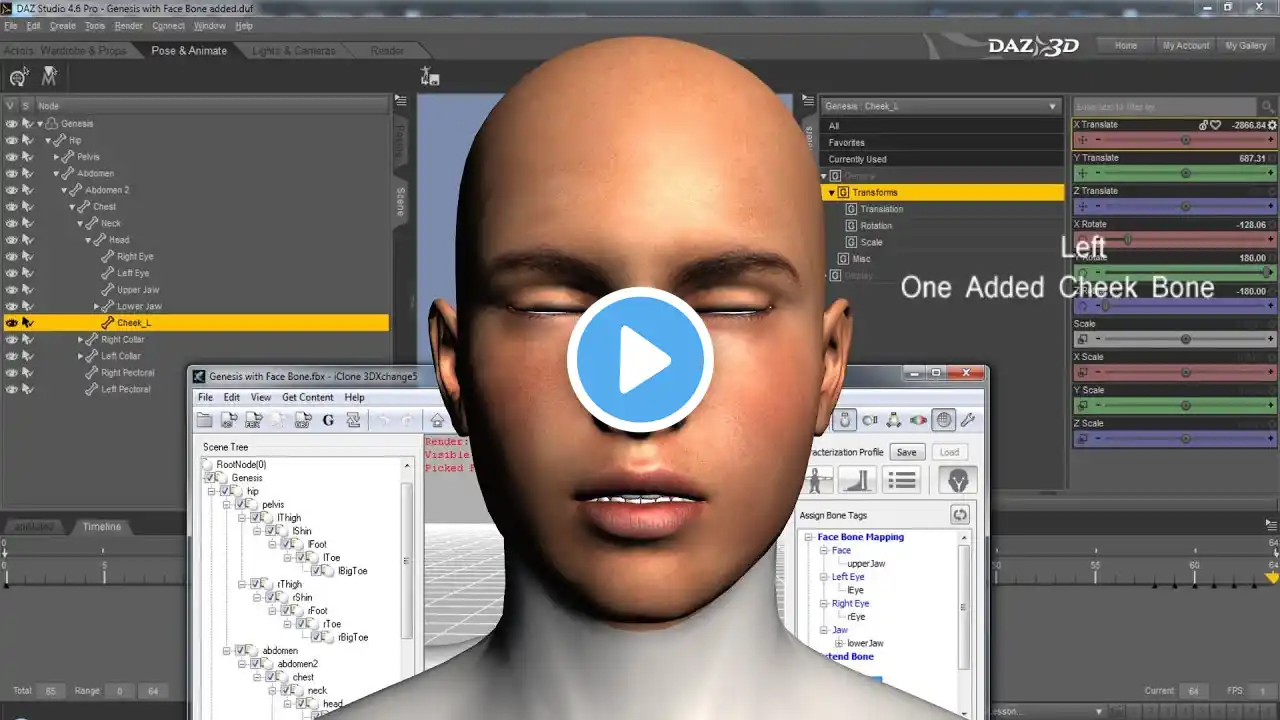The height and width of the screenshot is (720, 1280).
Task: Open the Scene pane options menu icon
Action: pyautogui.click(x=400, y=100)
